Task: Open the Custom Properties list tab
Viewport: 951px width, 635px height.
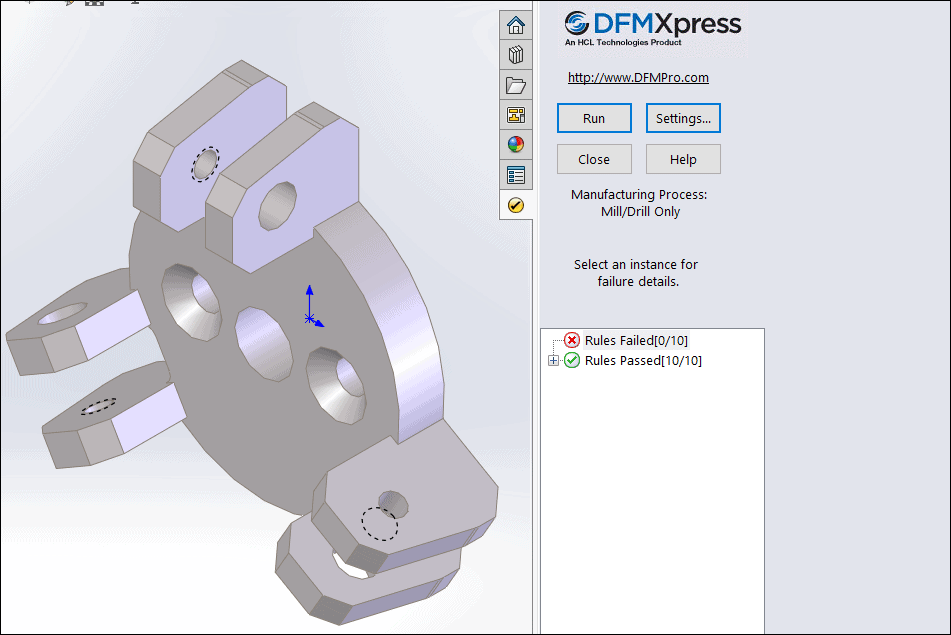Action: pyautogui.click(x=516, y=175)
